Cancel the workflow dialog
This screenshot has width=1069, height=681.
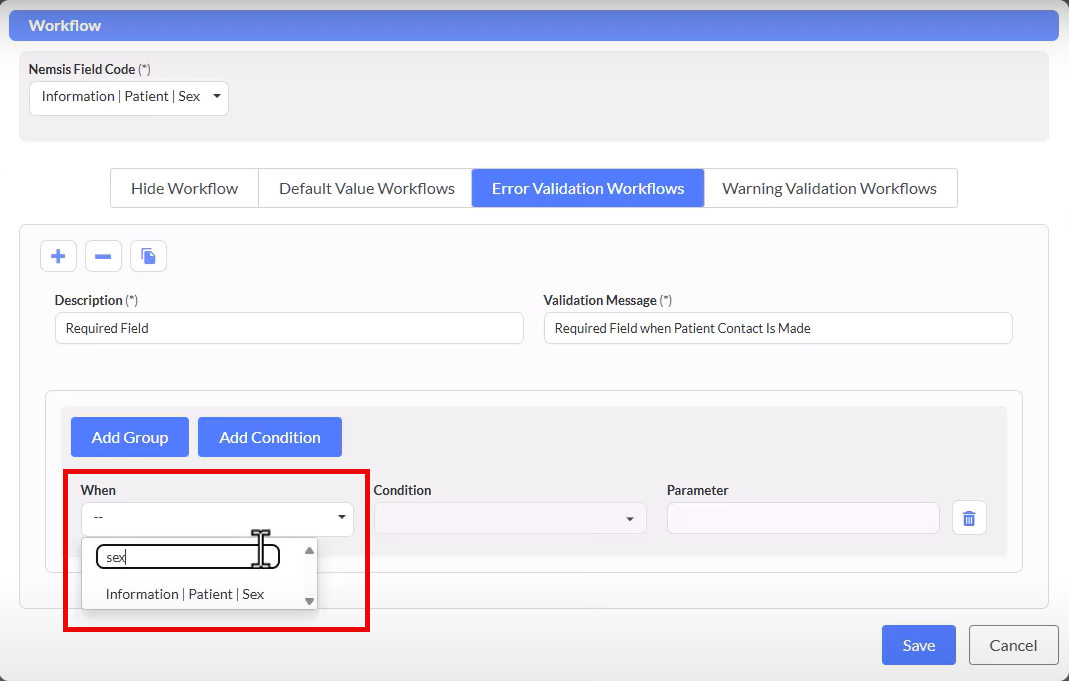(1013, 645)
